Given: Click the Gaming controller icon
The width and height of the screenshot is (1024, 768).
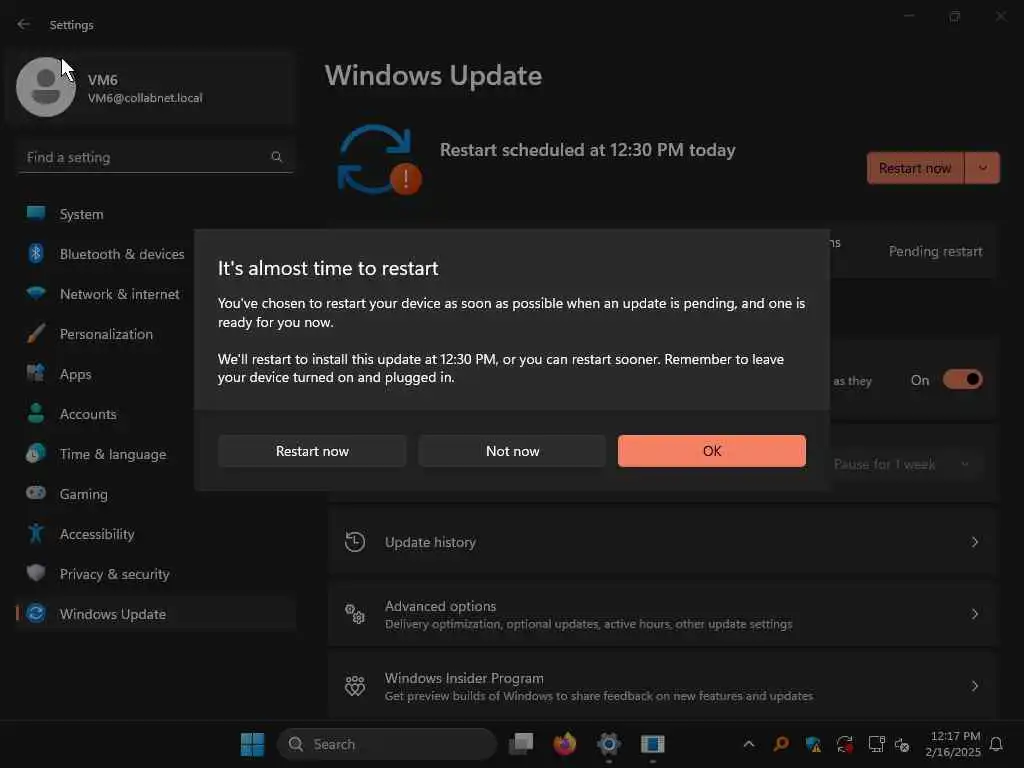Looking at the screenshot, I should [36, 493].
